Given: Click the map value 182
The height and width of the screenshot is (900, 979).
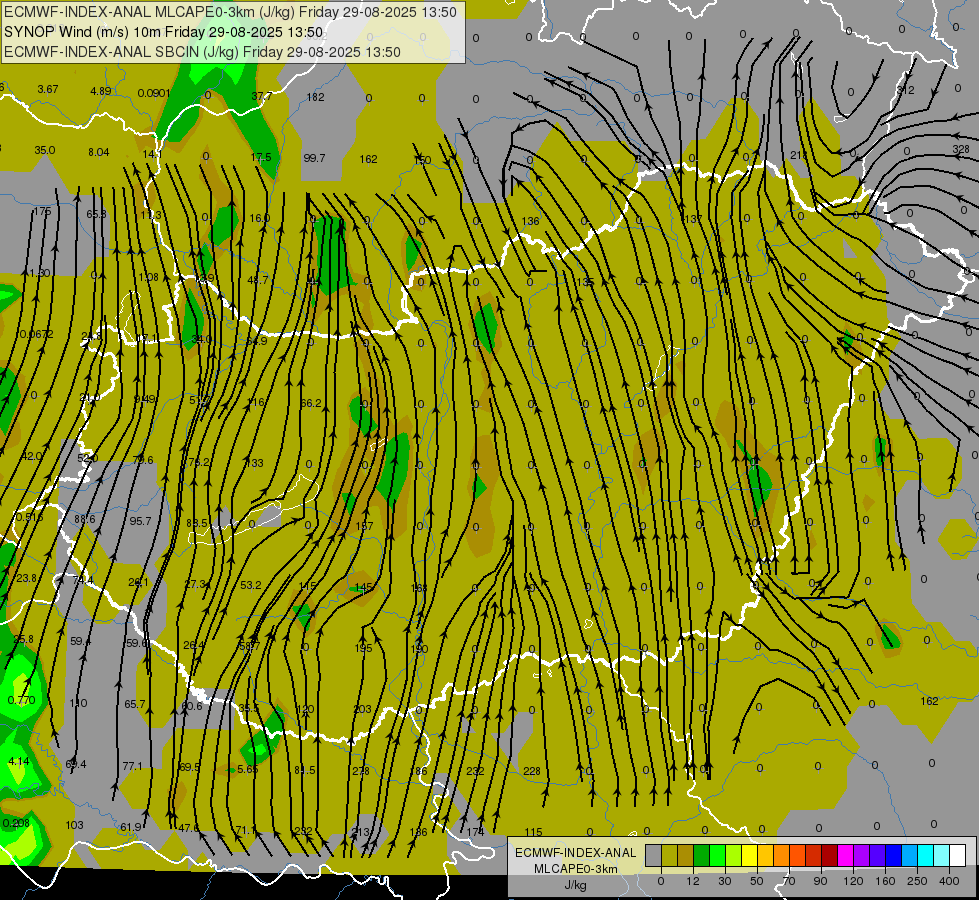Looking at the screenshot, I should (x=315, y=97).
